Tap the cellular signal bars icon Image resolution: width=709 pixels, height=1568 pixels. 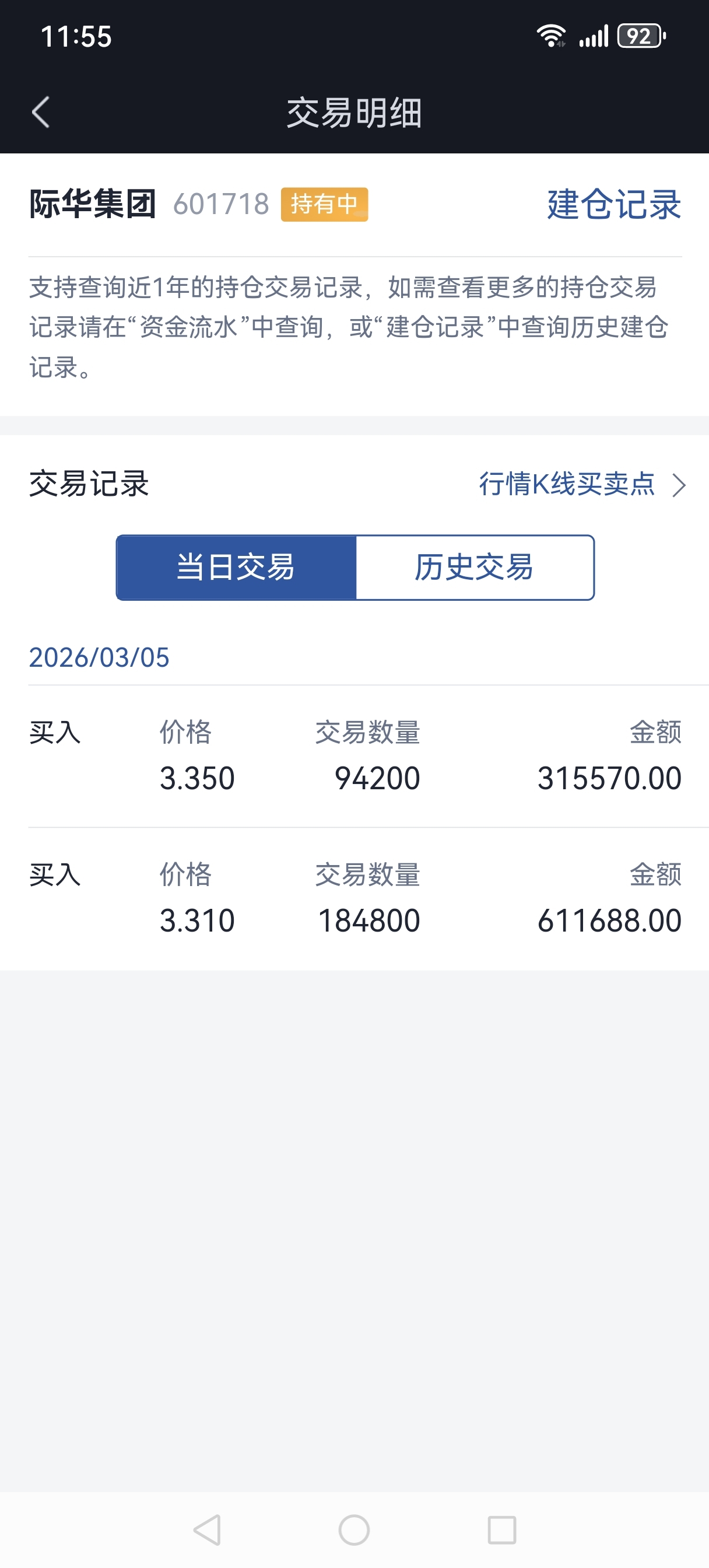point(594,36)
